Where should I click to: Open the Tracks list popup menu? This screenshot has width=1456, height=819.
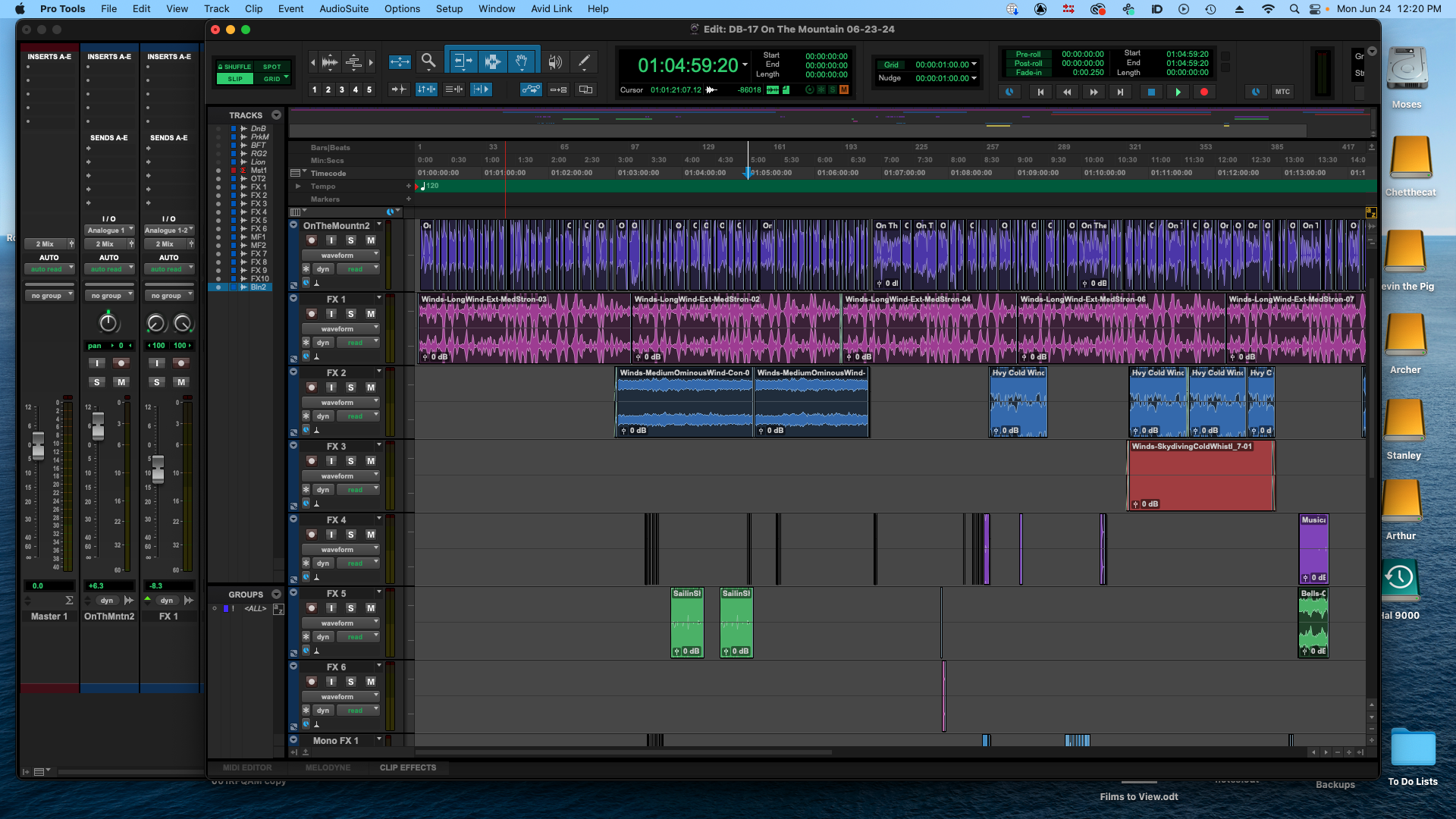pyautogui.click(x=276, y=115)
